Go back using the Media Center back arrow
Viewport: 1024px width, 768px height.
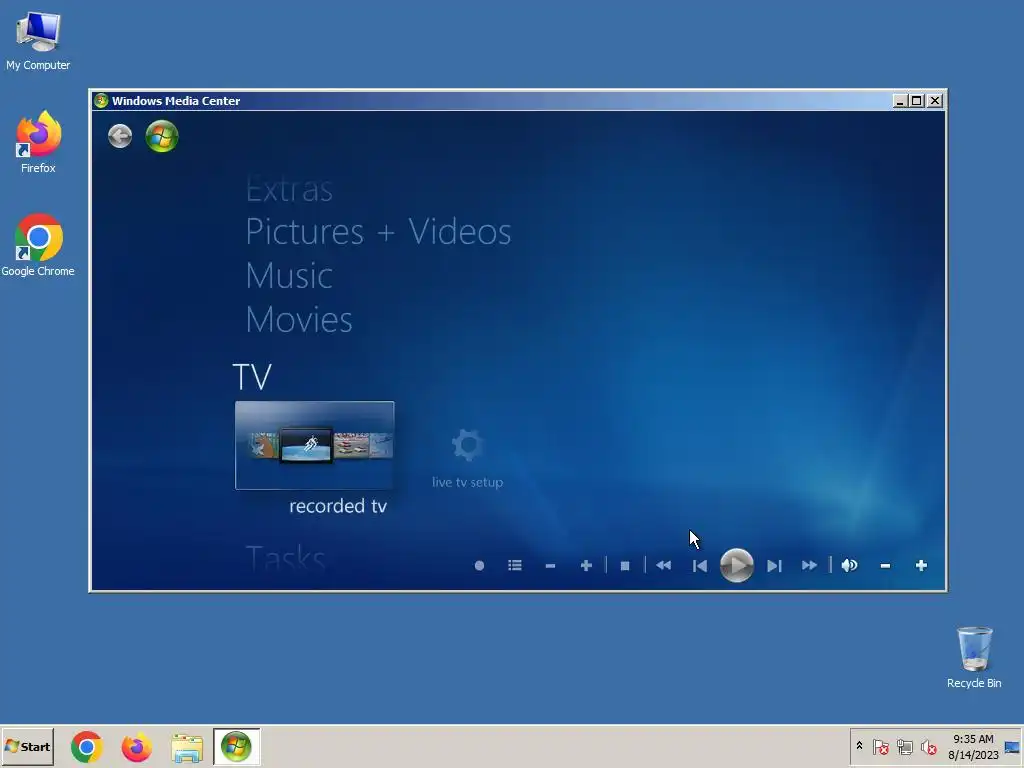tap(120, 136)
